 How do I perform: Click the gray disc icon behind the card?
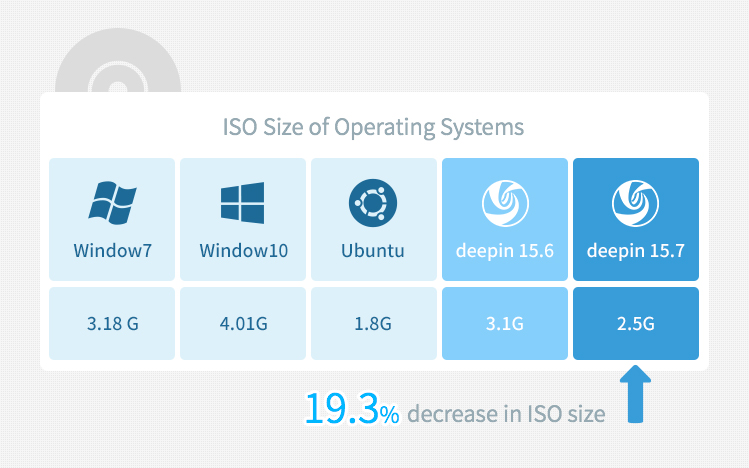coord(118,60)
